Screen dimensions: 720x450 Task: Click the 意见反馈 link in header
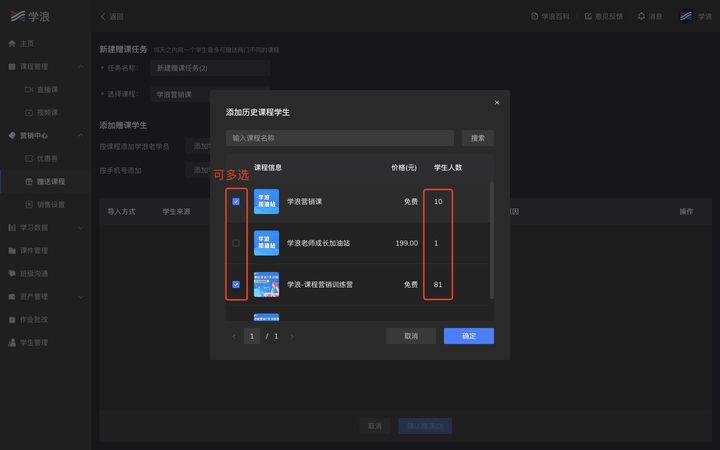point(609,17)
